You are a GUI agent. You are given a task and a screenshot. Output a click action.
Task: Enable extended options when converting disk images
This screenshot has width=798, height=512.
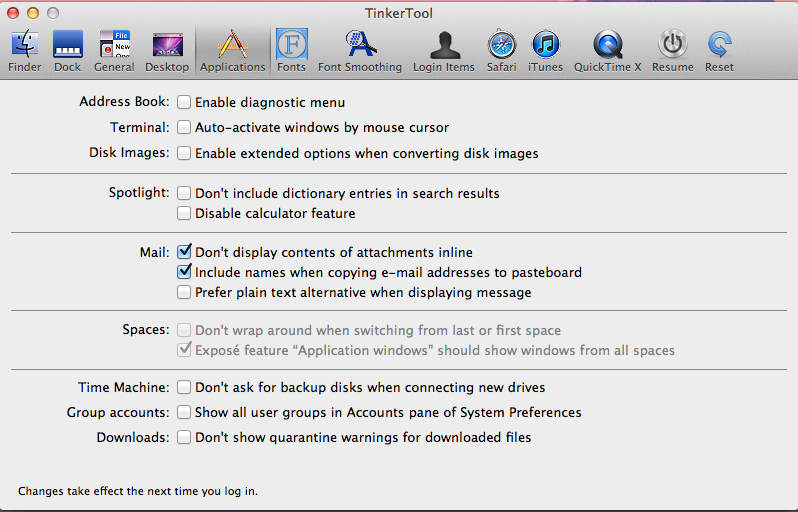[x=184, y=153]
